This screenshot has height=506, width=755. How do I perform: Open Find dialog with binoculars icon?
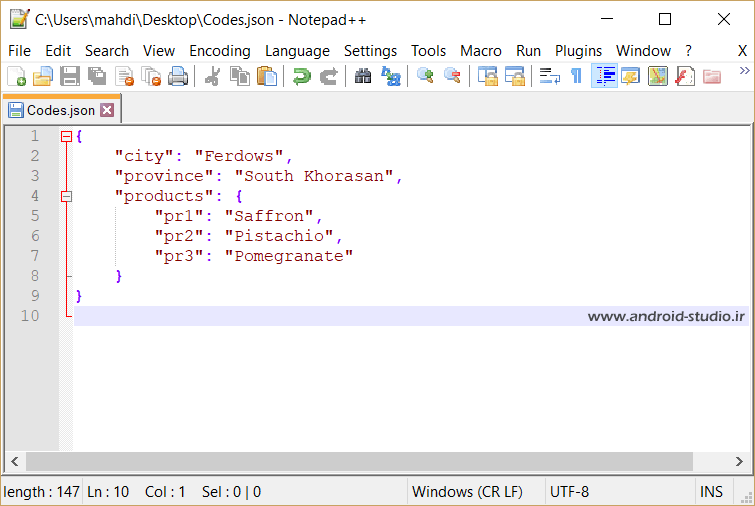[x=363, y=76]
